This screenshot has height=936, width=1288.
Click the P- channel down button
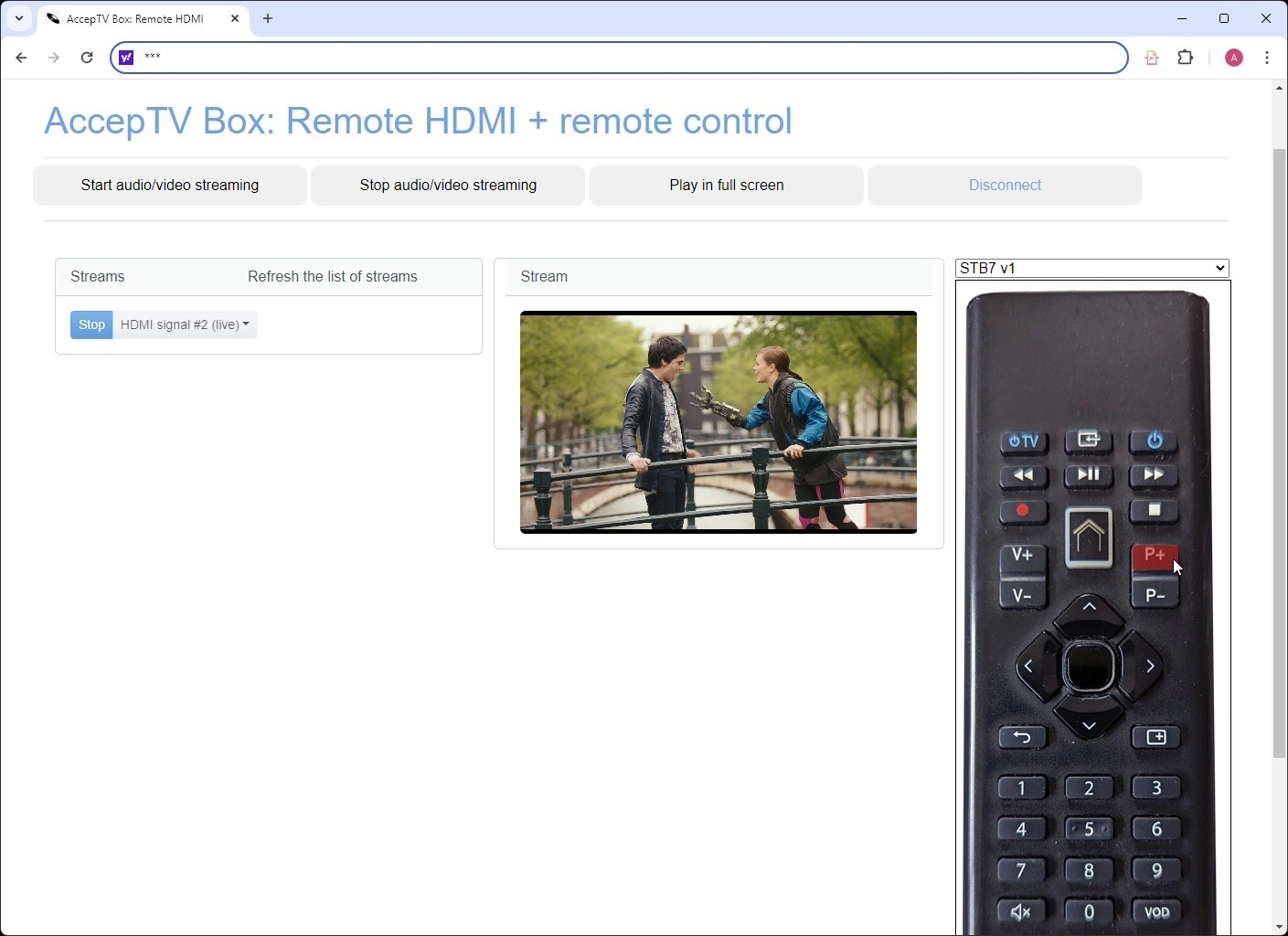(1155, 595)
